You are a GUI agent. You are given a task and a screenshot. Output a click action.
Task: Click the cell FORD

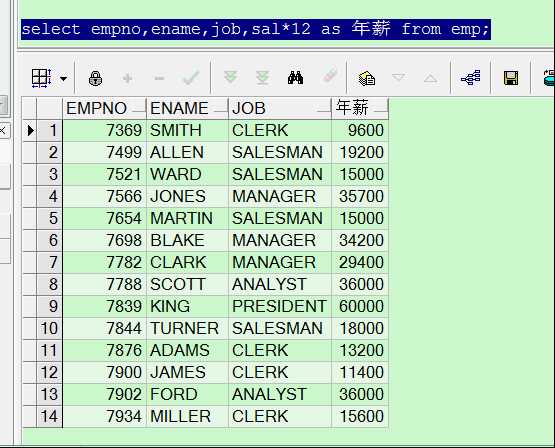187,394
